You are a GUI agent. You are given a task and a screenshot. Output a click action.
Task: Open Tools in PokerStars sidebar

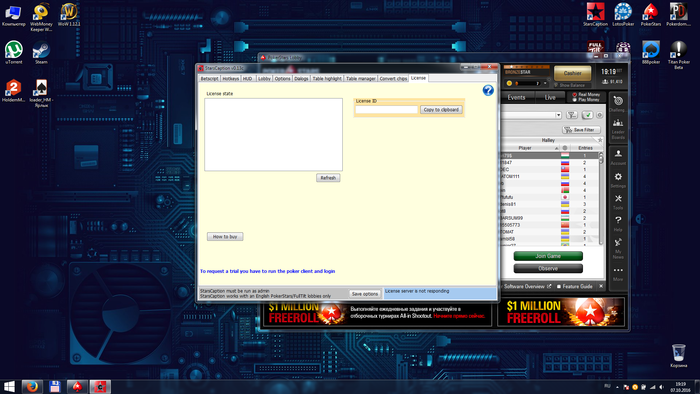(x=618, y=202)
